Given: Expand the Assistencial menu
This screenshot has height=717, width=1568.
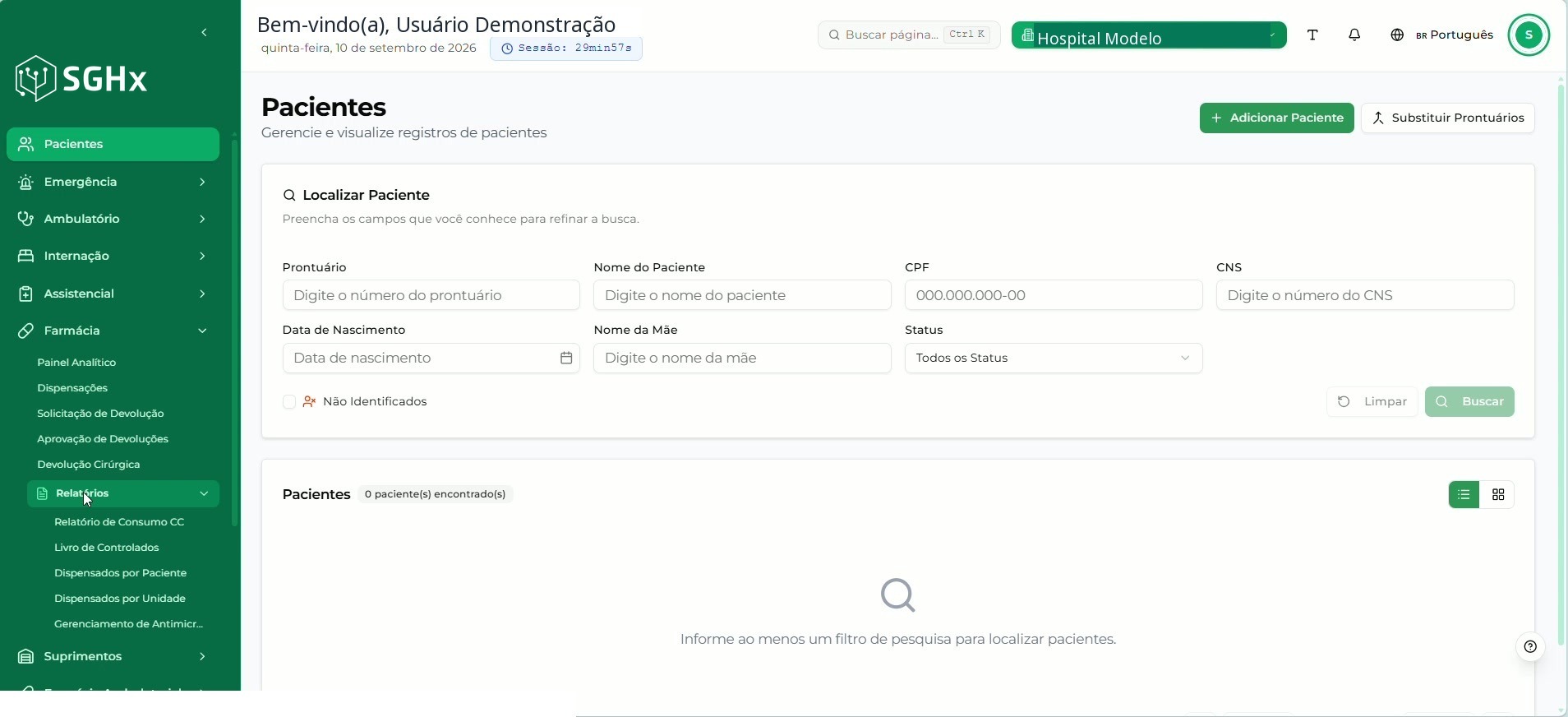Looking at the screenshot, I should click(x=113, y=294).
